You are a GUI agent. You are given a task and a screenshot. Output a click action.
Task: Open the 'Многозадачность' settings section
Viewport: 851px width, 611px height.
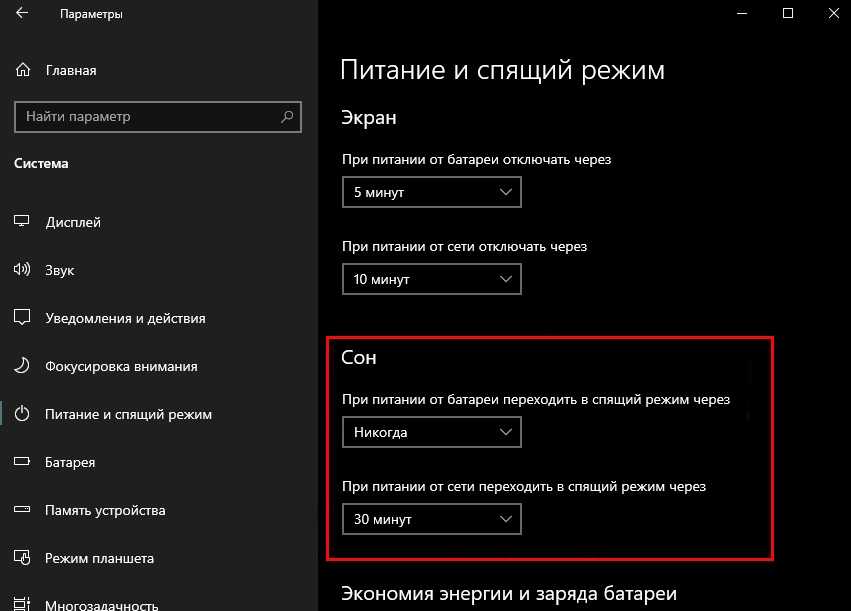102,604
